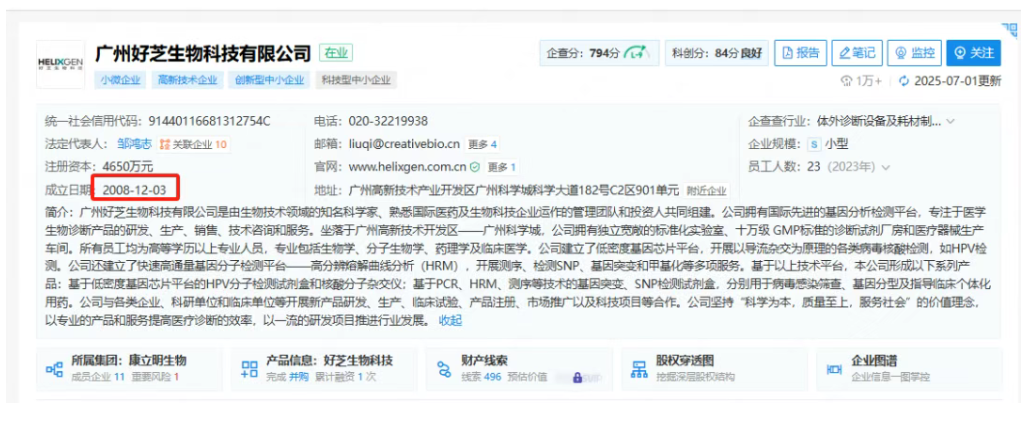
Task: Open legal representative 邹鸿志 link
Action: (135, 144)
